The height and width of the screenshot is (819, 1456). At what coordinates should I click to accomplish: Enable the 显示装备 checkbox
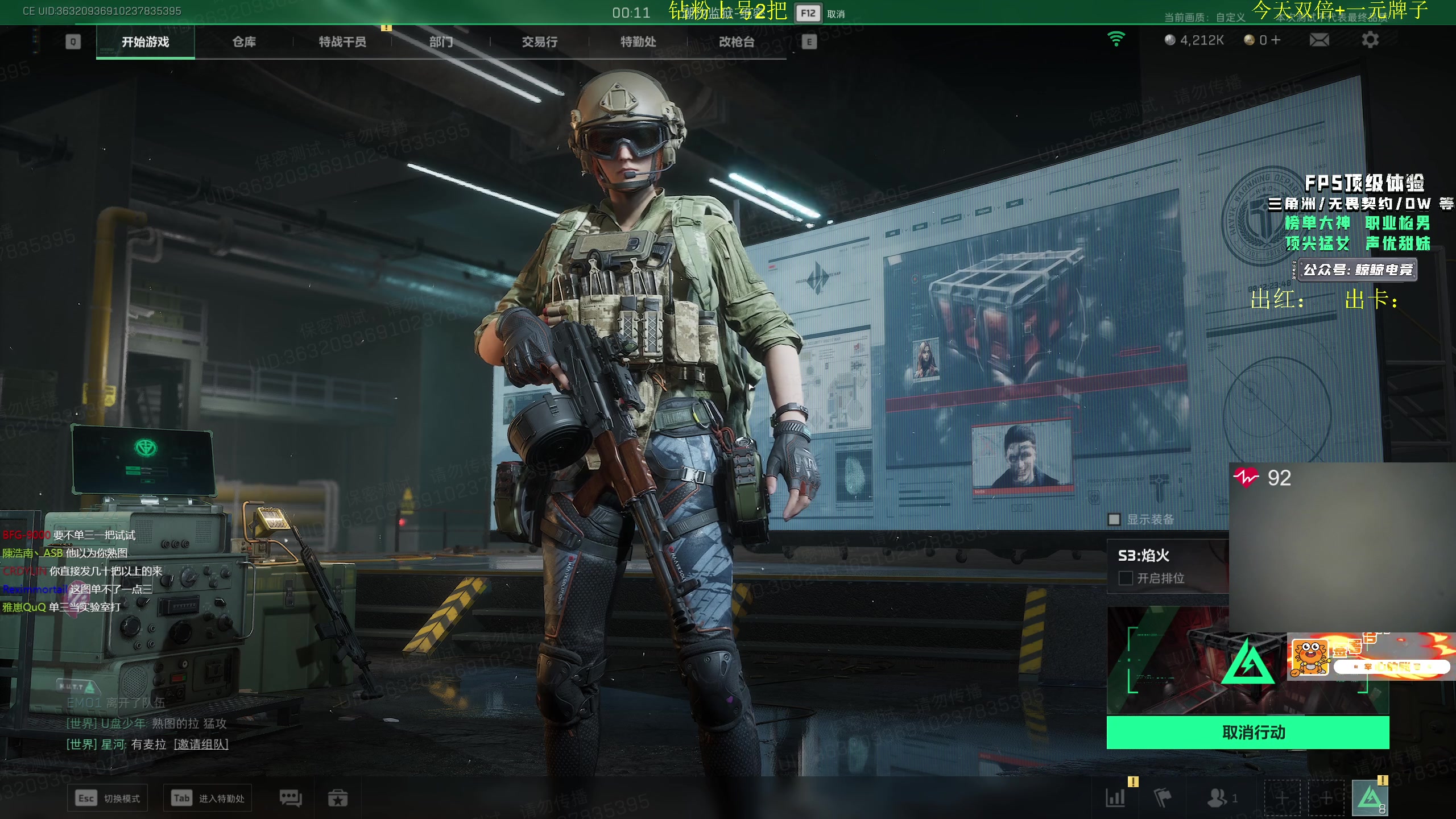[1114, 519]
